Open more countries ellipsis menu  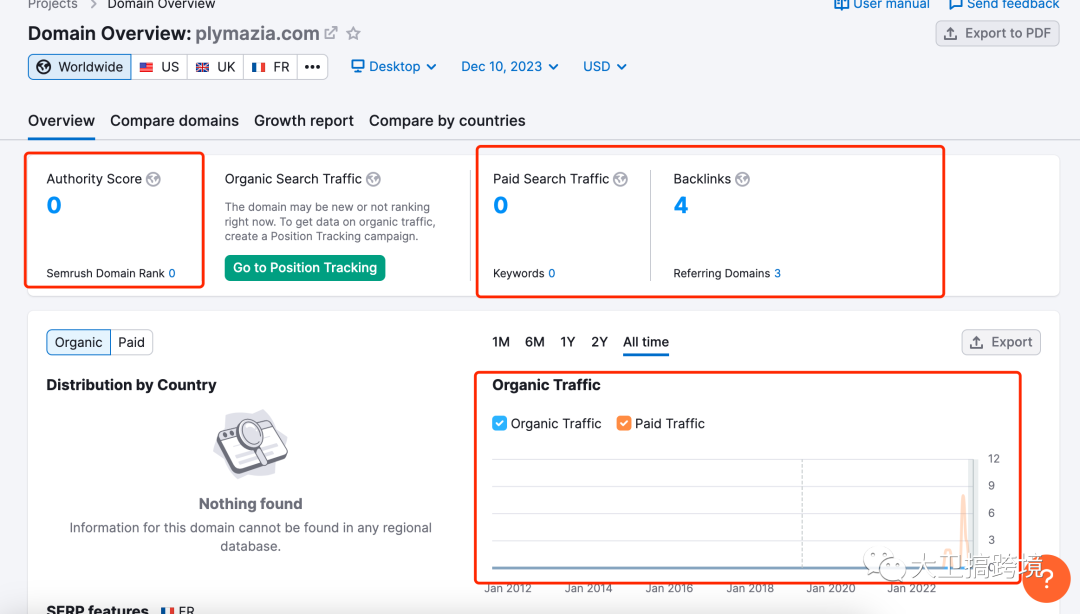[x=313, y=67]
